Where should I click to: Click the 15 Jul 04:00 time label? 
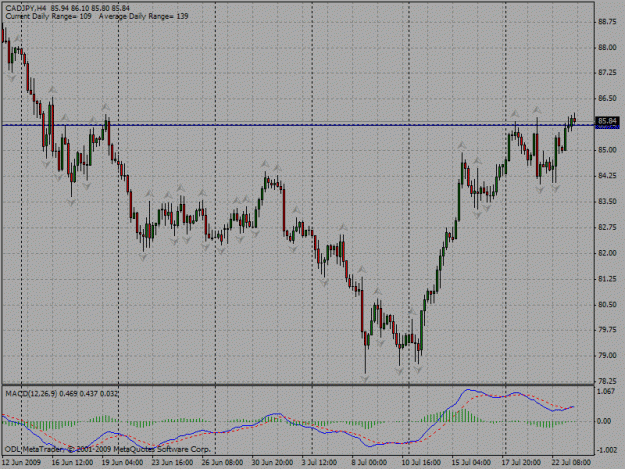(x=471, y=462)
